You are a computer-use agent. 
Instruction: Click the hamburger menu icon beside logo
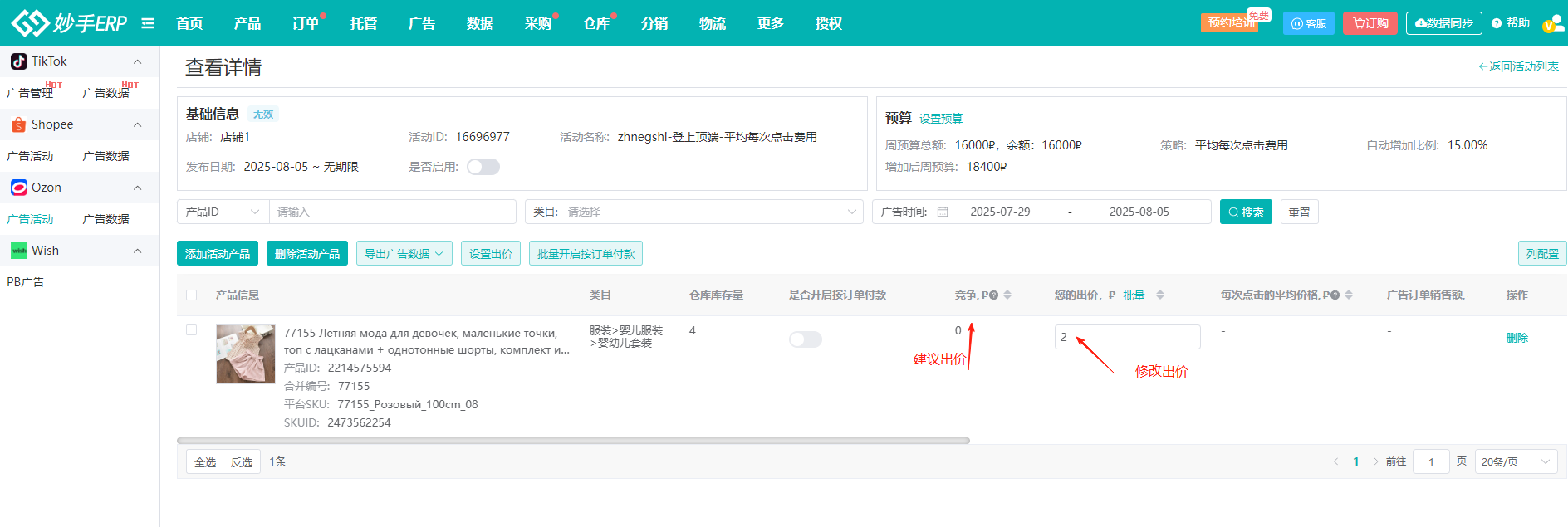click(x=148, y=23)
